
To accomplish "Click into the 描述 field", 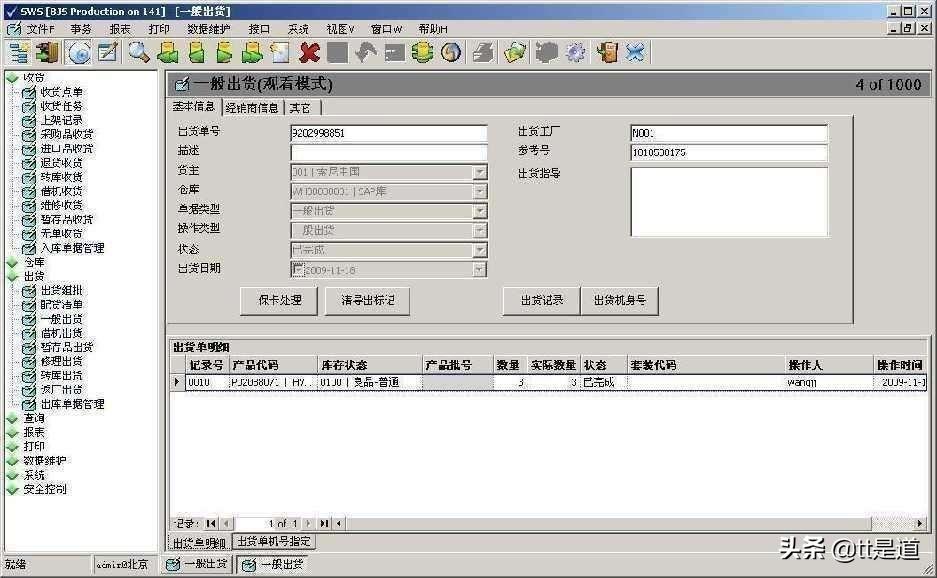I will (388, 152).
